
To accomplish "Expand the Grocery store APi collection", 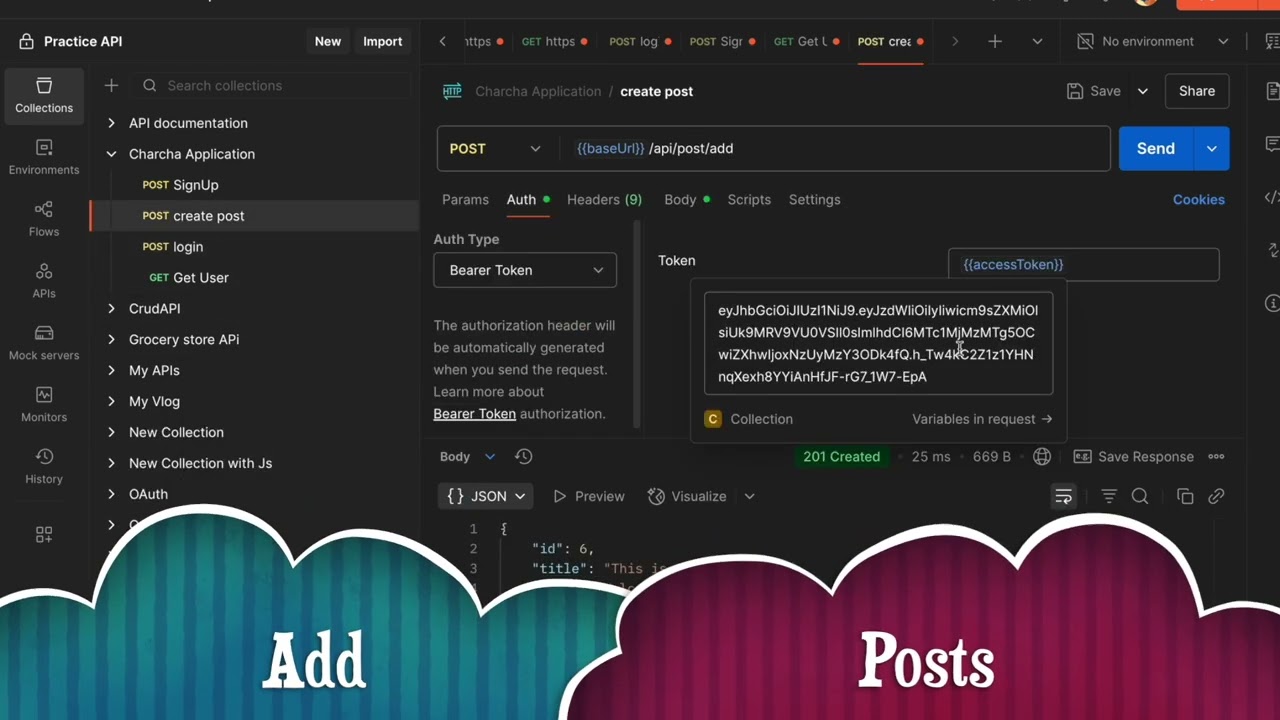I will [111, 340].
